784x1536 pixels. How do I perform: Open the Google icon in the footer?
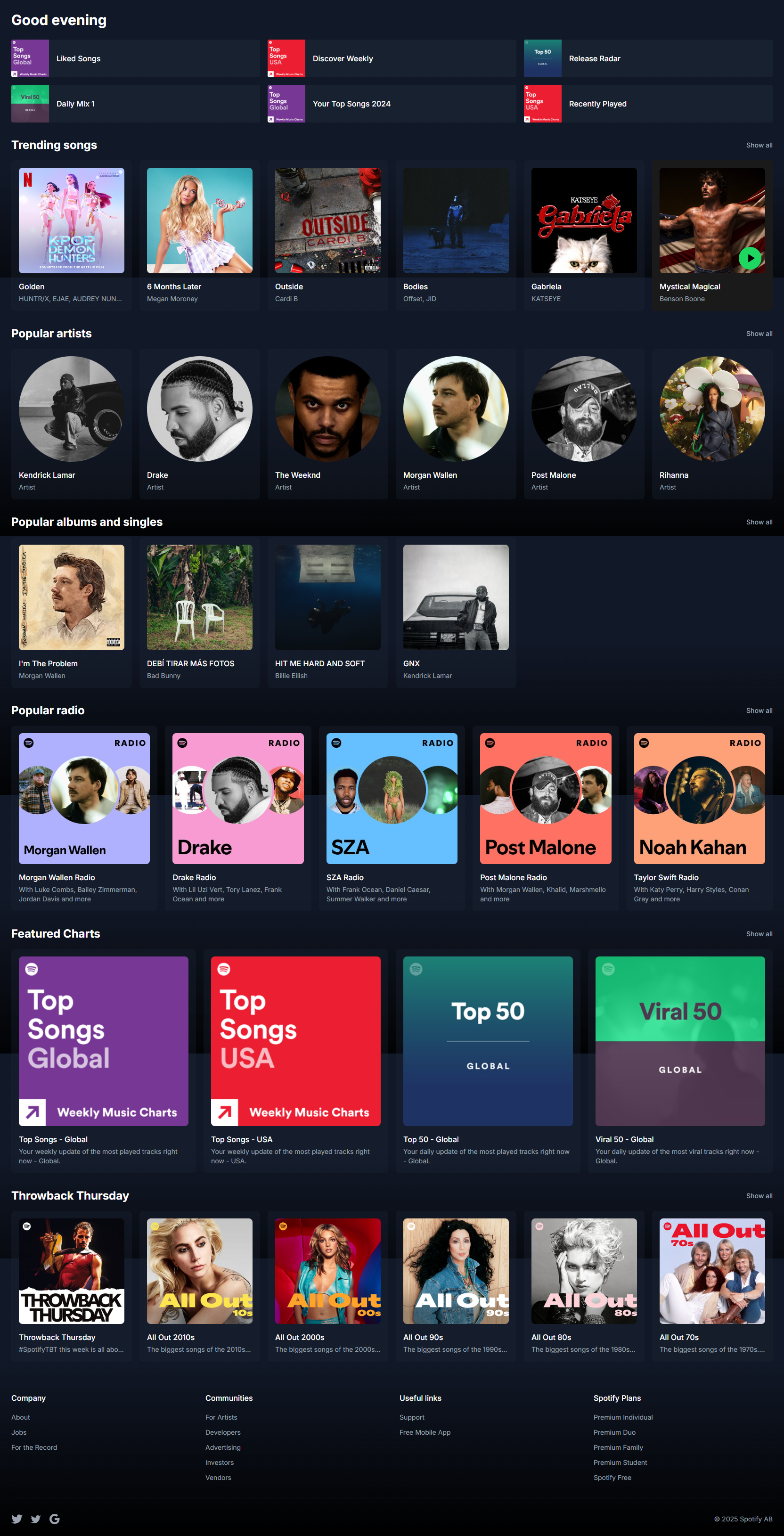(x=54, y=1519)
